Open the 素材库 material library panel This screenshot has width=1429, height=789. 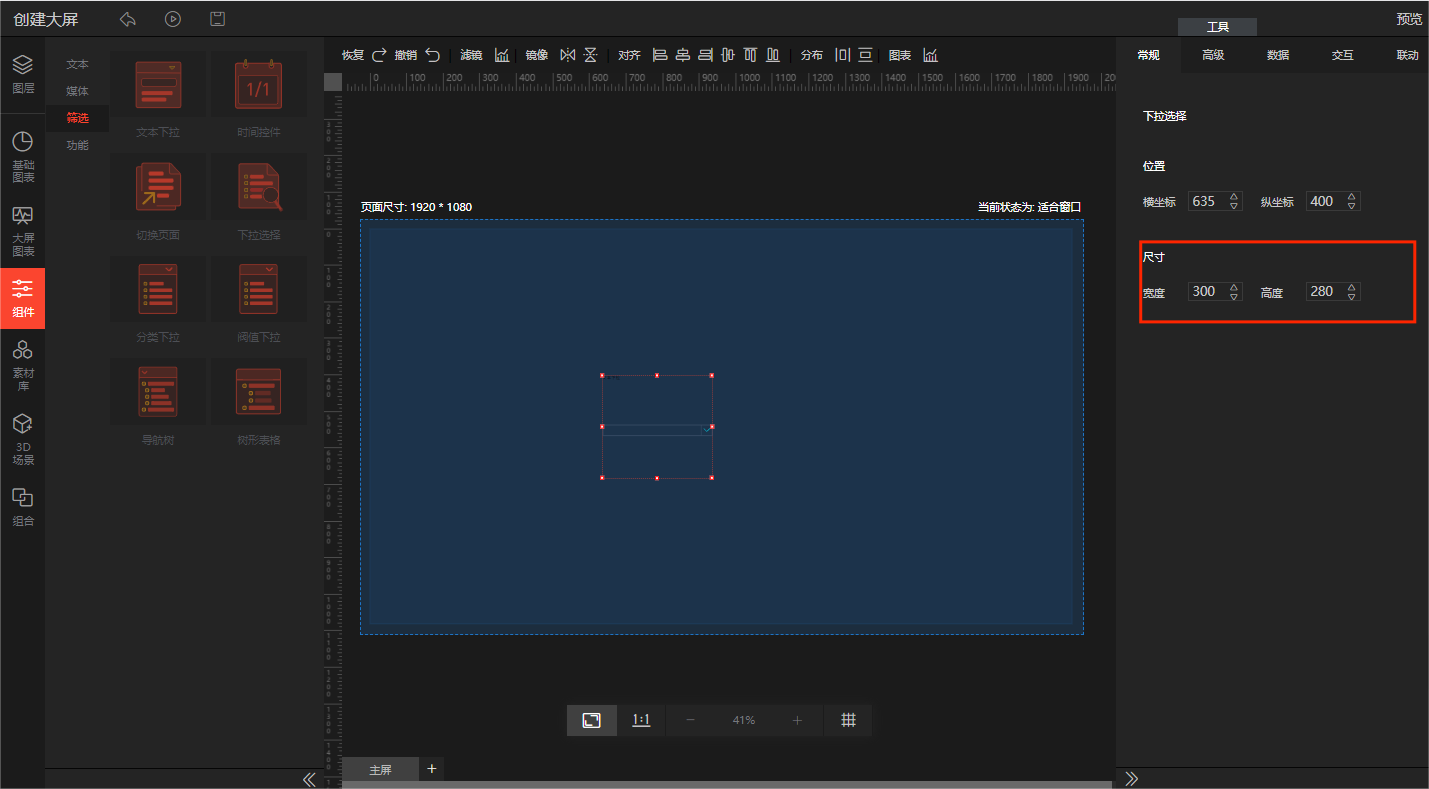(x=22, y=365)
